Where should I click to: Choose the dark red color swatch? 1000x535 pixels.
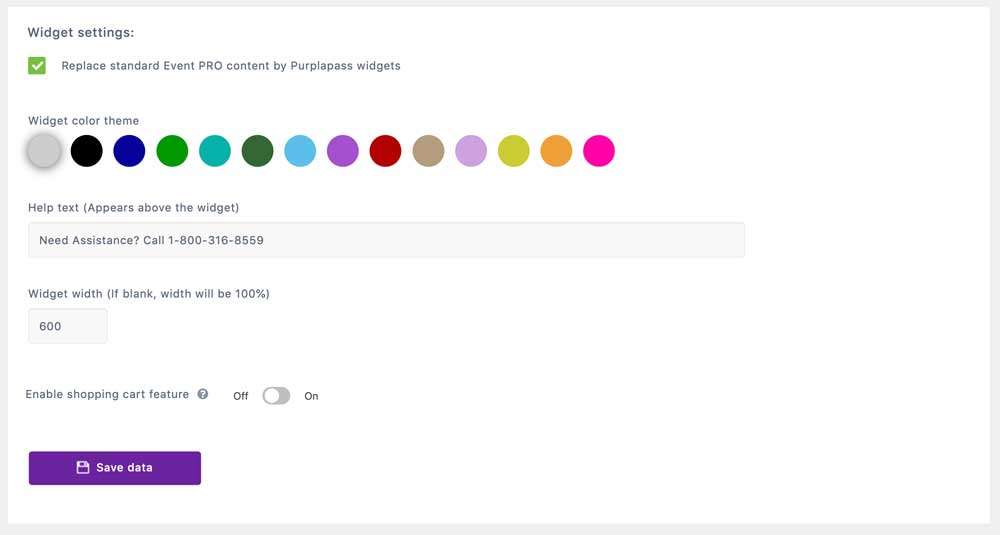pyautogui.click(x=386, y=151)
